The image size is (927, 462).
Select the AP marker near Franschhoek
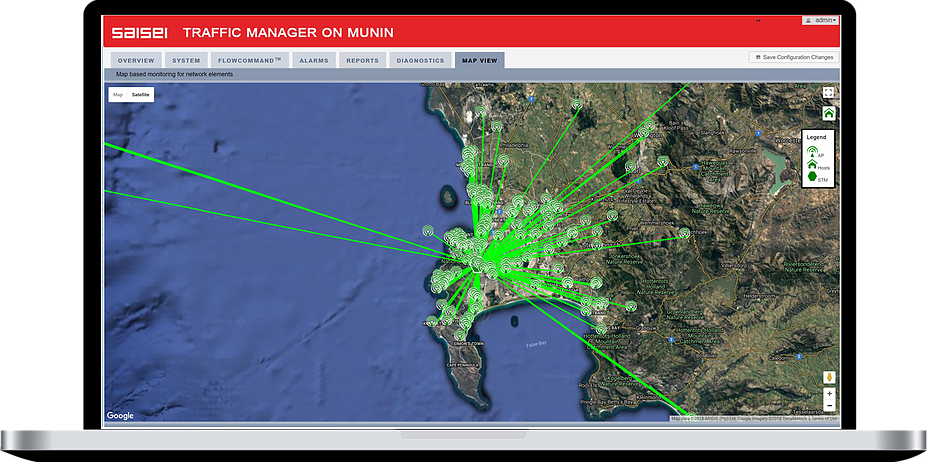pos(684,233)
